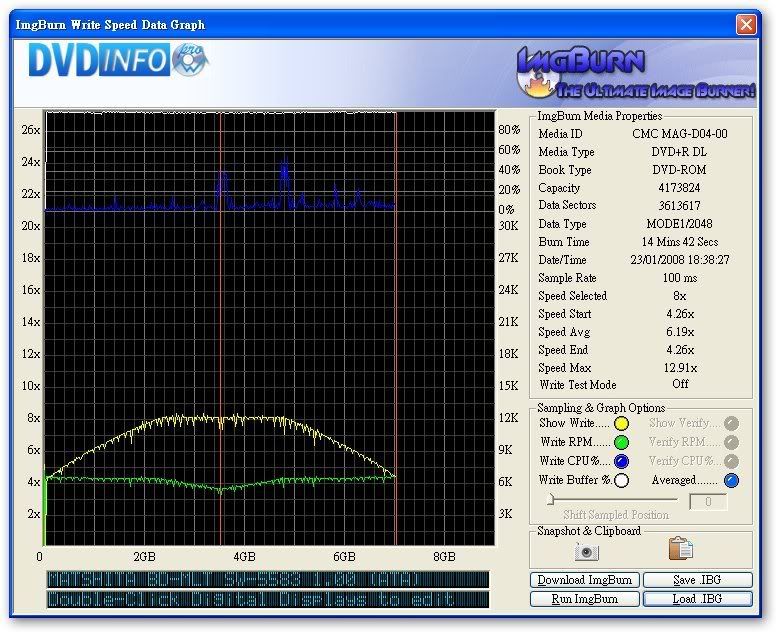The width and height of the screenshot is (776, 632).
Task: Click the Download ImgBurn button
Action: click(585, 580)
